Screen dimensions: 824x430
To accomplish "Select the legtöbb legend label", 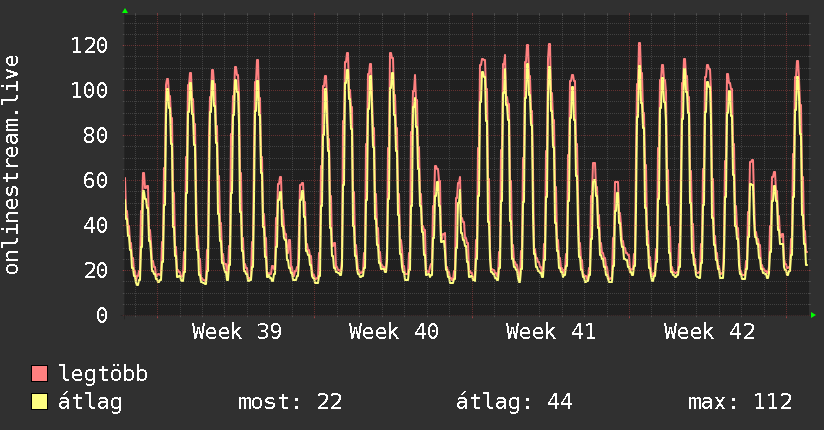I will pyautogui.click(x=103, y=373).
